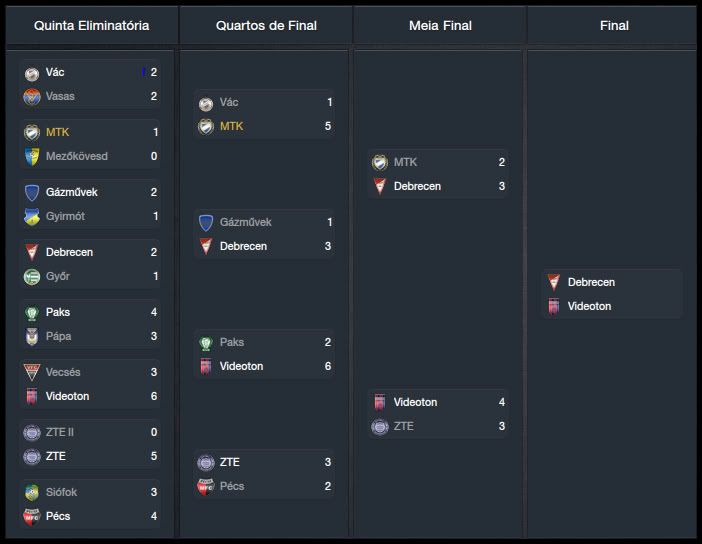Open Paks team link in Quinta Eliminatória

tap(58, 313)
